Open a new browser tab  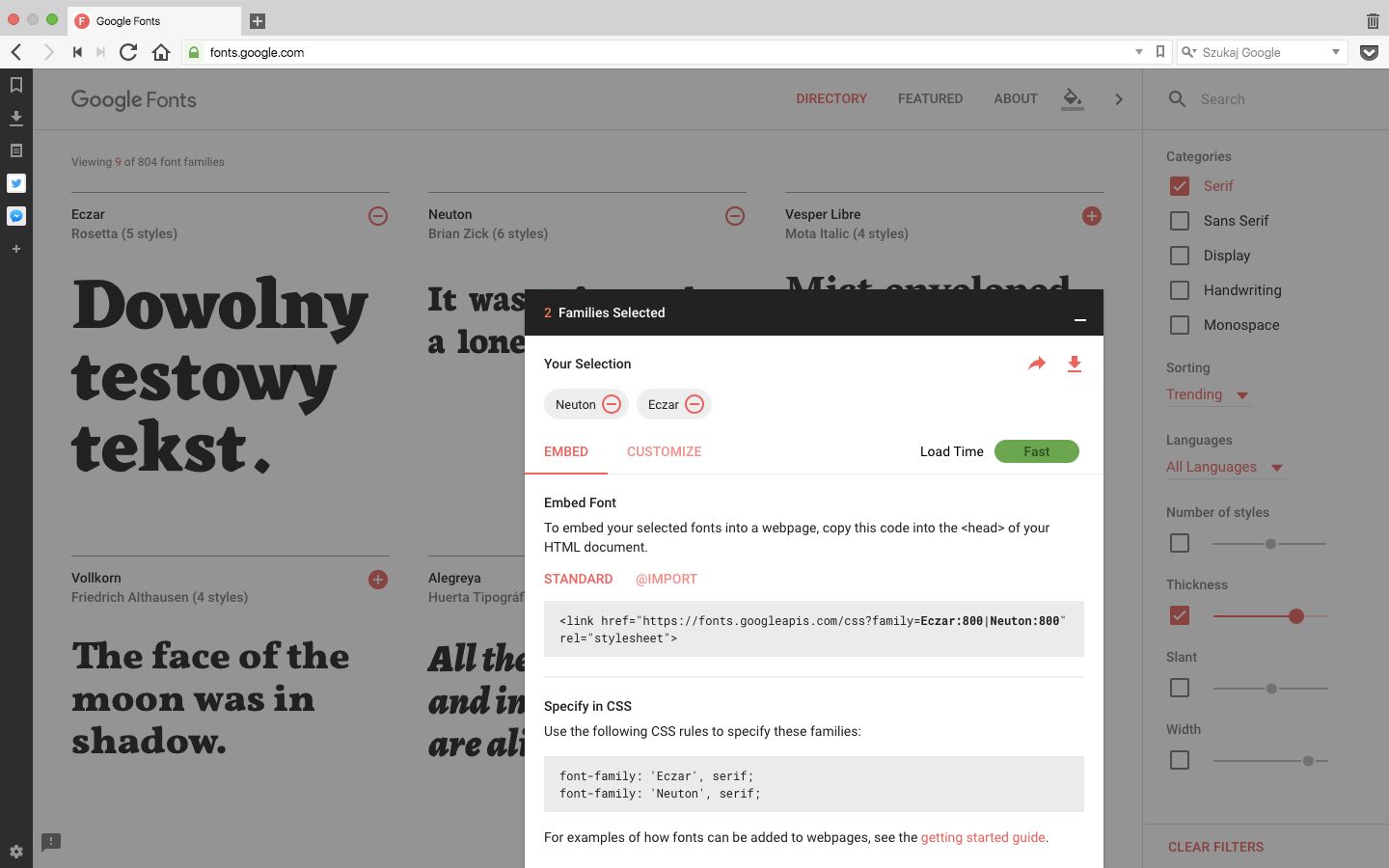click(258, 20)
